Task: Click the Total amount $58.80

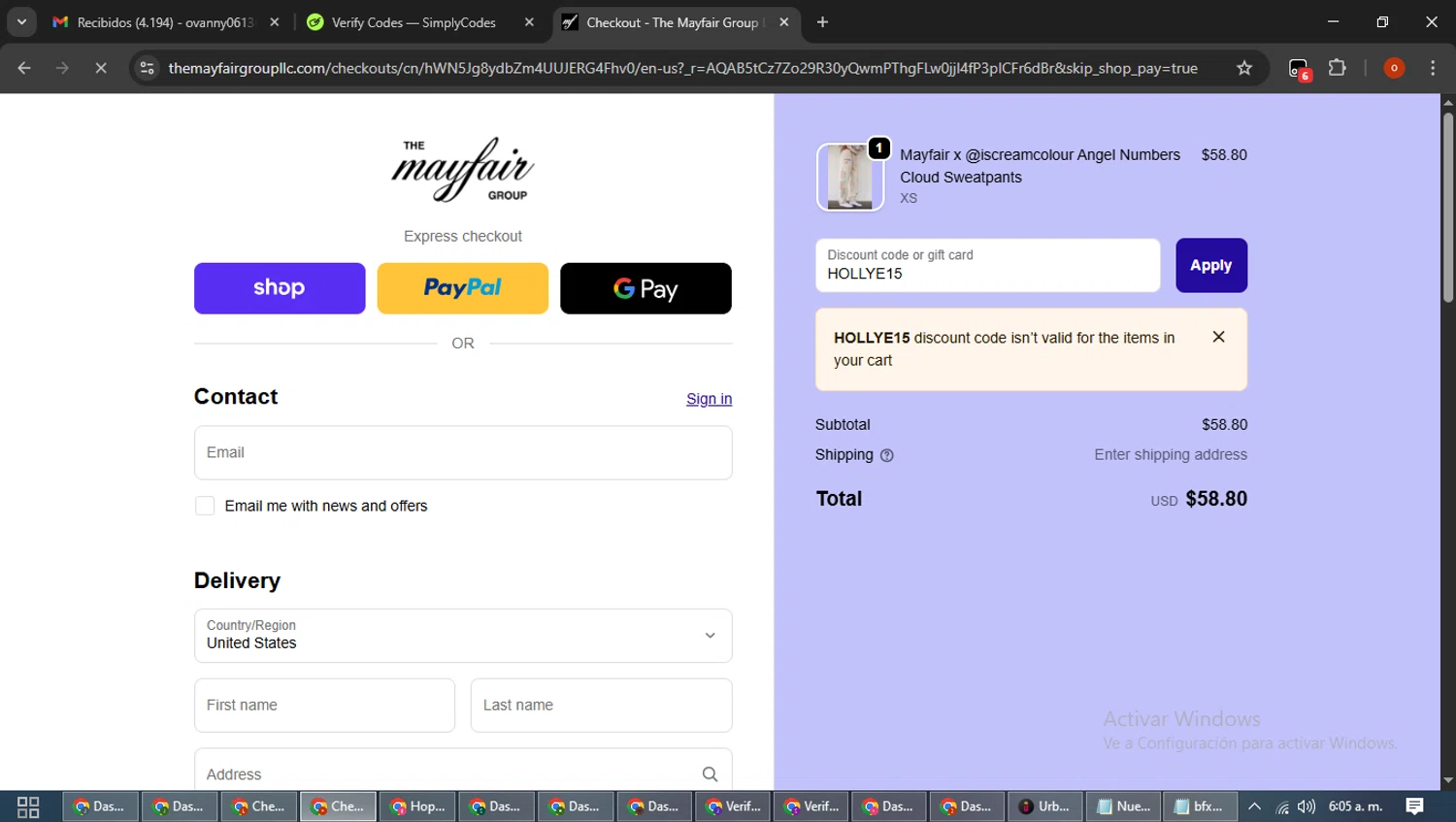Action: (1216, 499)
